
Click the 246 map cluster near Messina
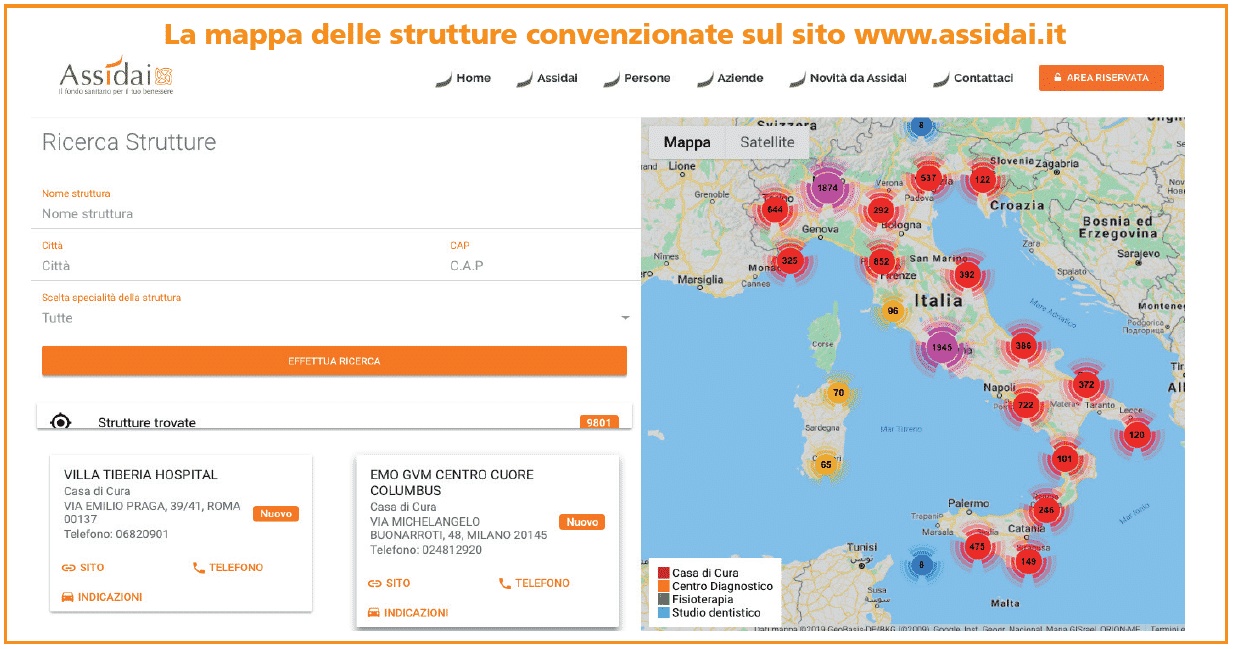(x=1046, y=509)
